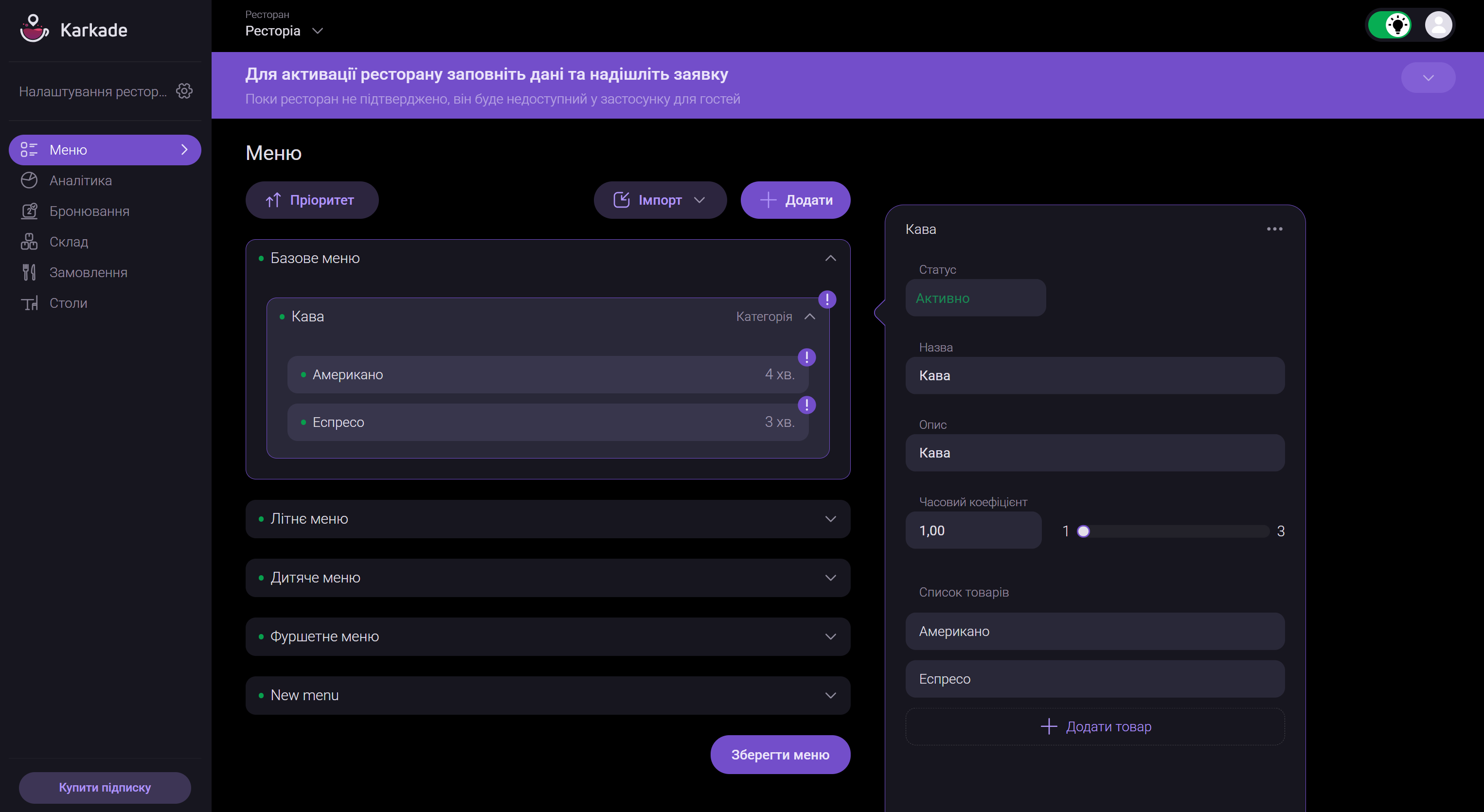Click the 3 хв. time on Еспресо
The width and height of the screenshot is (1484, 812).
click(x=779, y=422)
